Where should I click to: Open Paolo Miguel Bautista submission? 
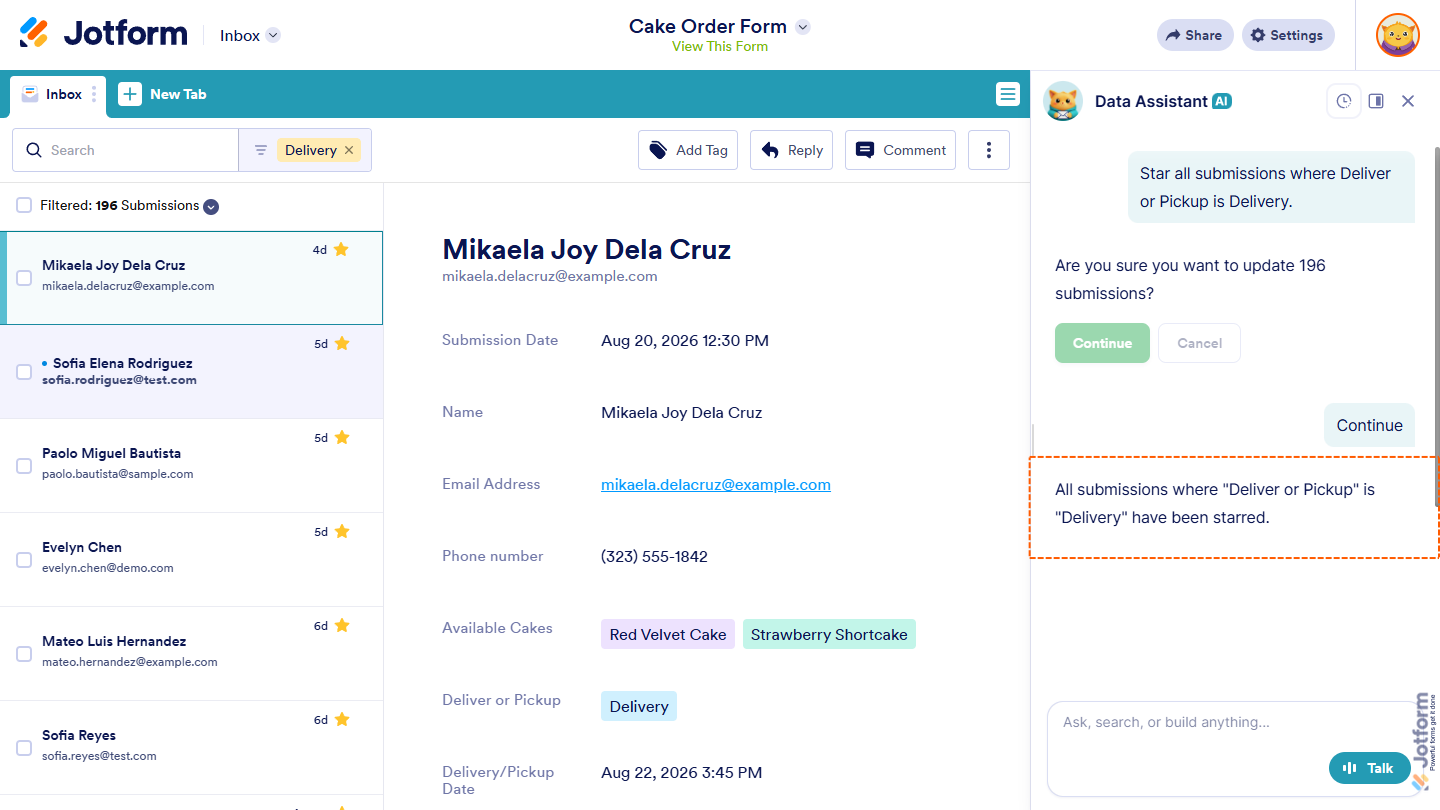coord(191,466)
